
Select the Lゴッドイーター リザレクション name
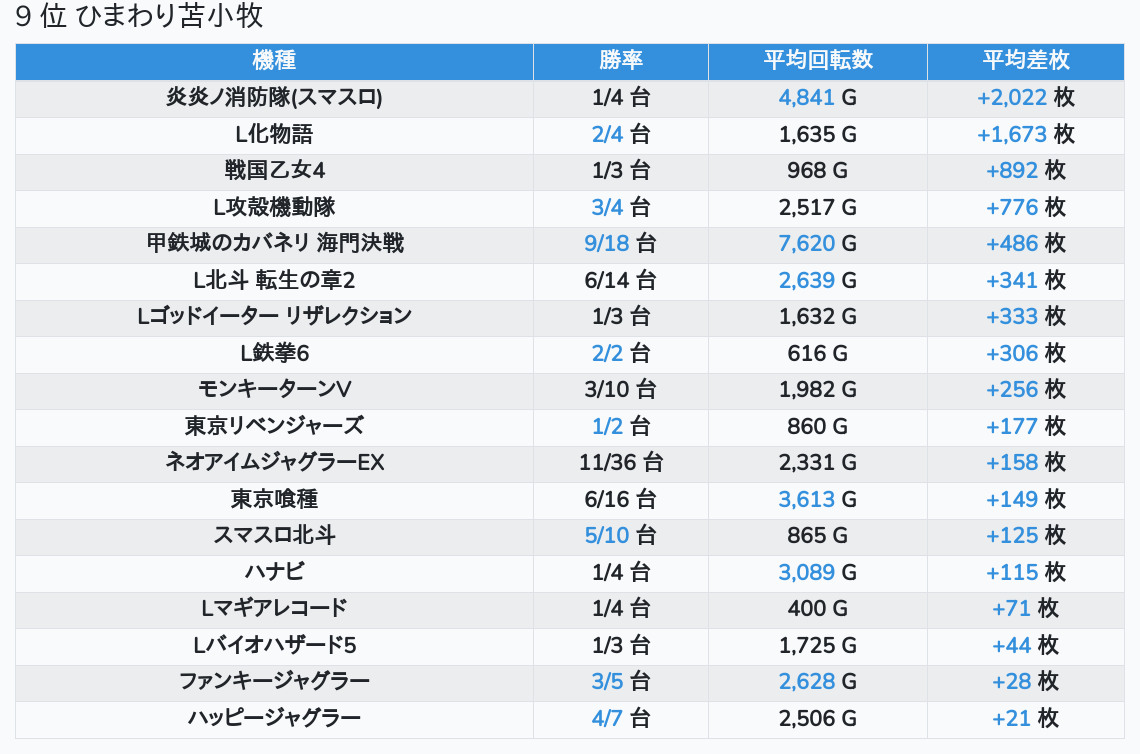274,316
